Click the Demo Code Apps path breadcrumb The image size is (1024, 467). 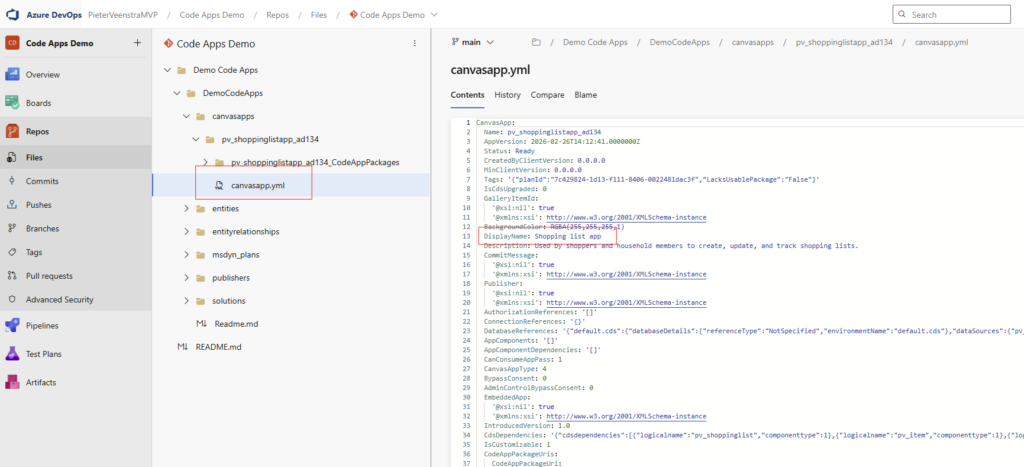tap(595, 42)
